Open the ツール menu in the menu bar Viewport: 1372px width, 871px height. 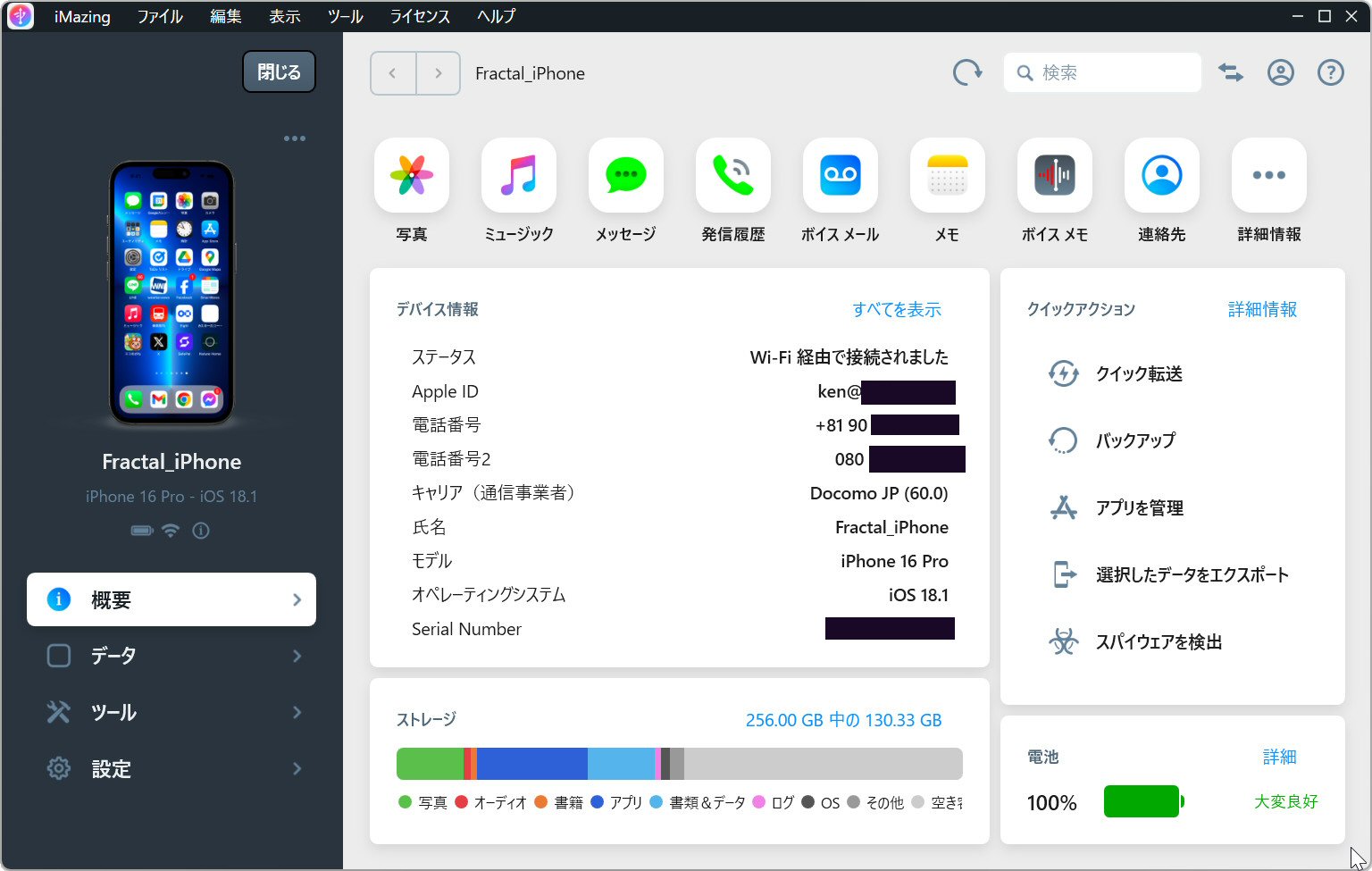click(x=345, y=16)
